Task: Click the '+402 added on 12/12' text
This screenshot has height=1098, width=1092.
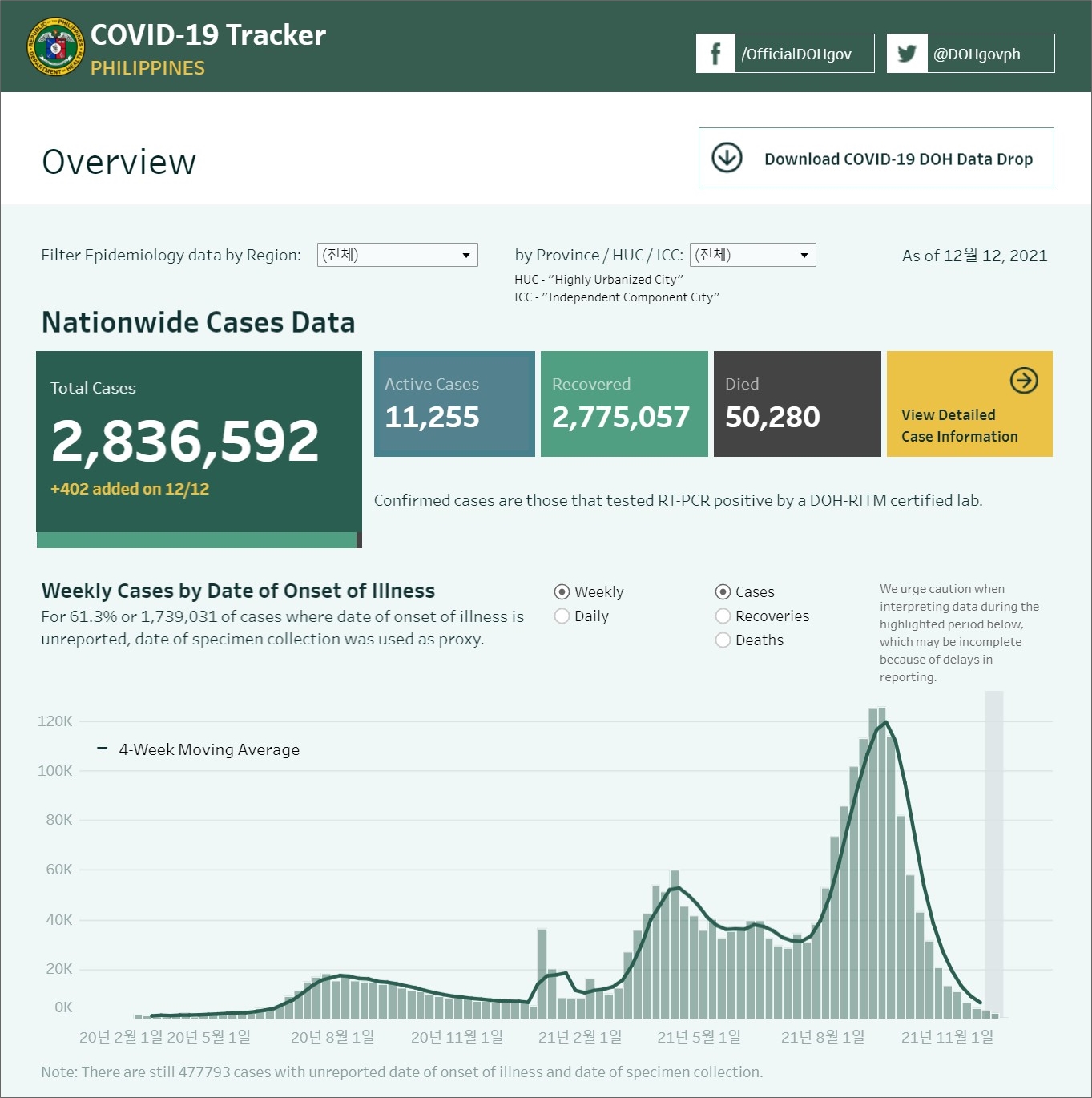Action: coord(130,489)
